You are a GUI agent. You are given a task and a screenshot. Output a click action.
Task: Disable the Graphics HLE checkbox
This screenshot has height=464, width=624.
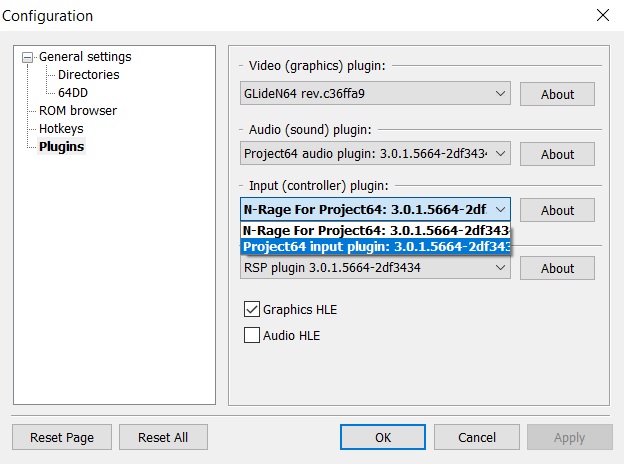click(x=252, y=310)
